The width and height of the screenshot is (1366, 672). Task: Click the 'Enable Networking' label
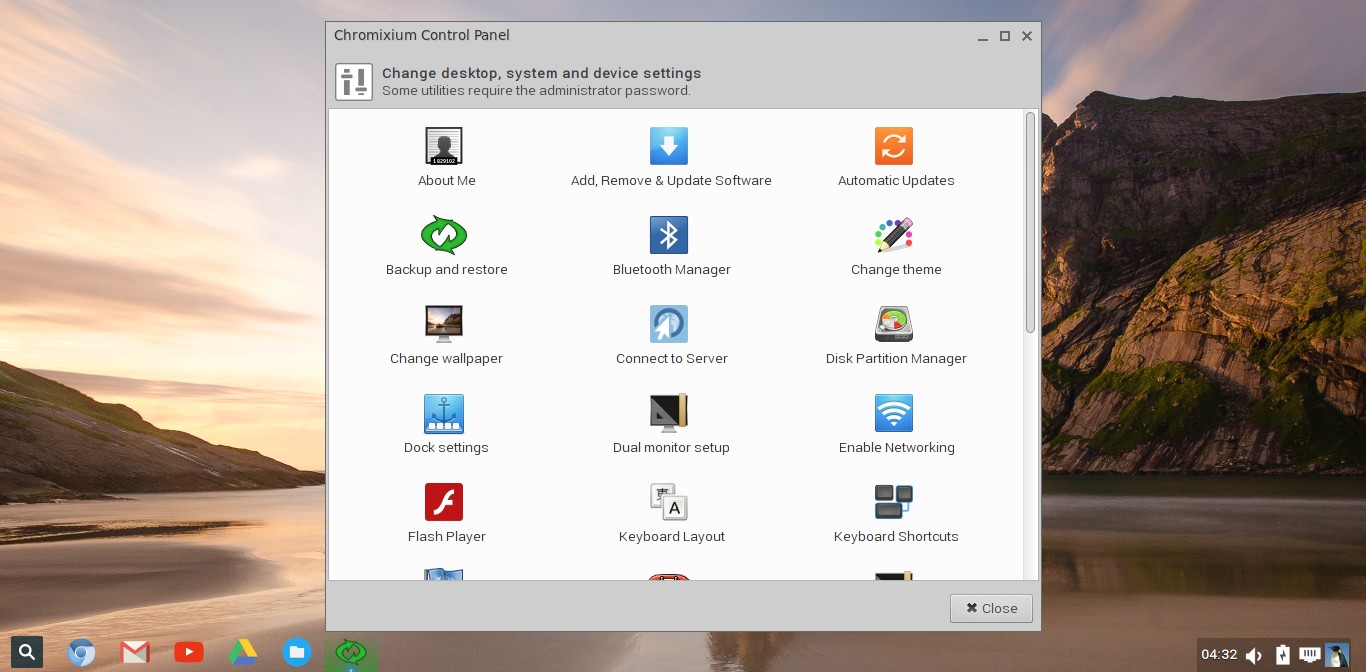tap(897, 448)
